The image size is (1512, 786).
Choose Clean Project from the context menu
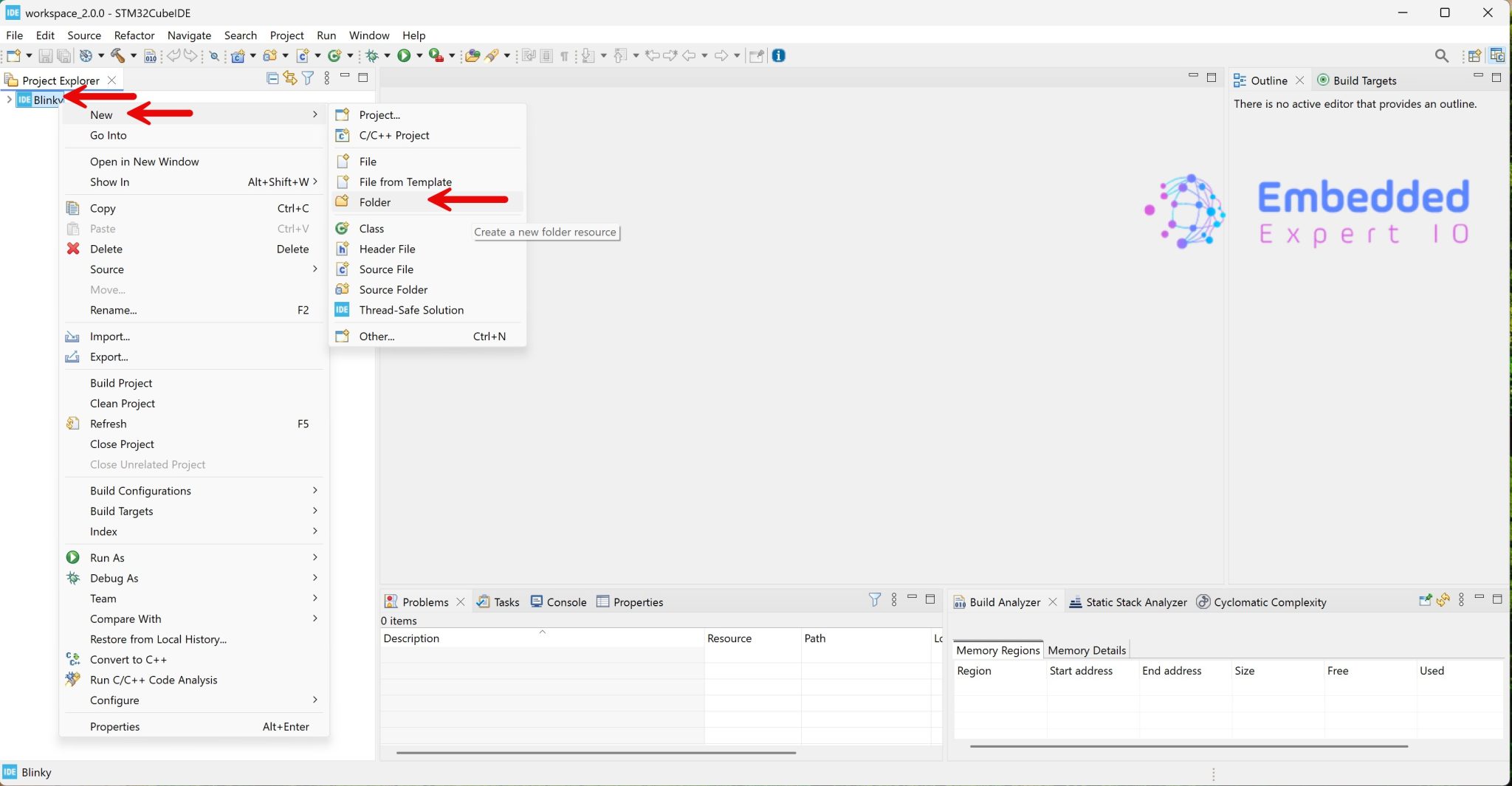tap(123, 404)
